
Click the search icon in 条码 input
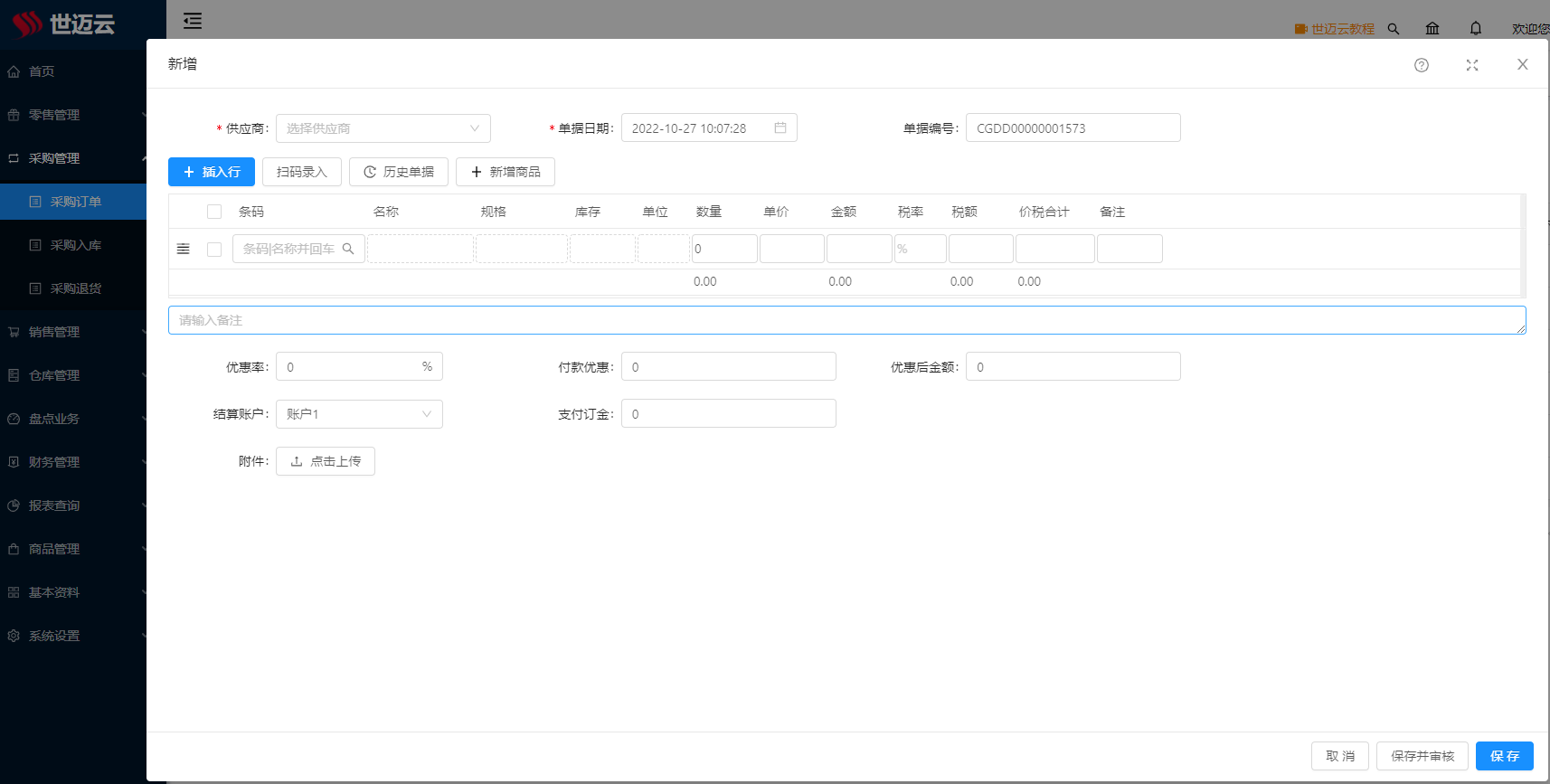[348, 249]
